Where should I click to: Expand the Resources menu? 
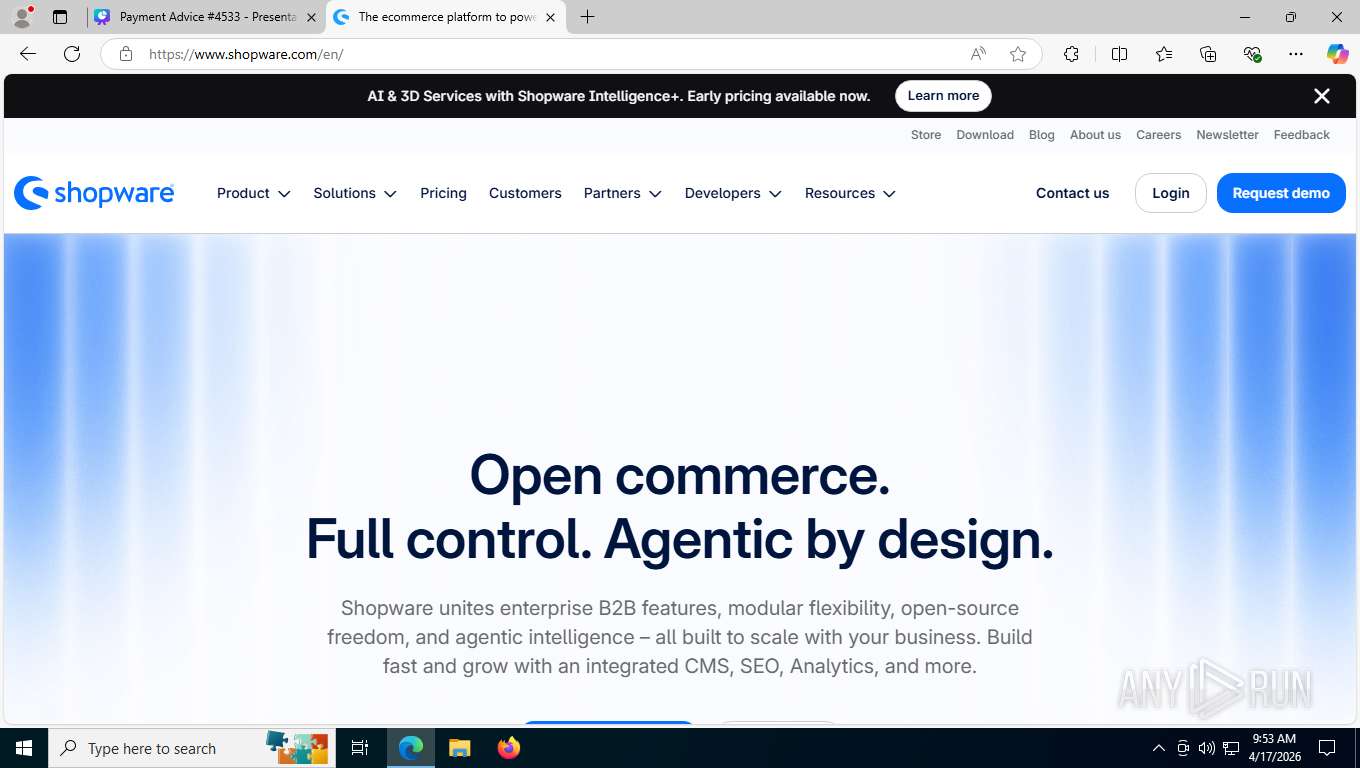(850, 193)
